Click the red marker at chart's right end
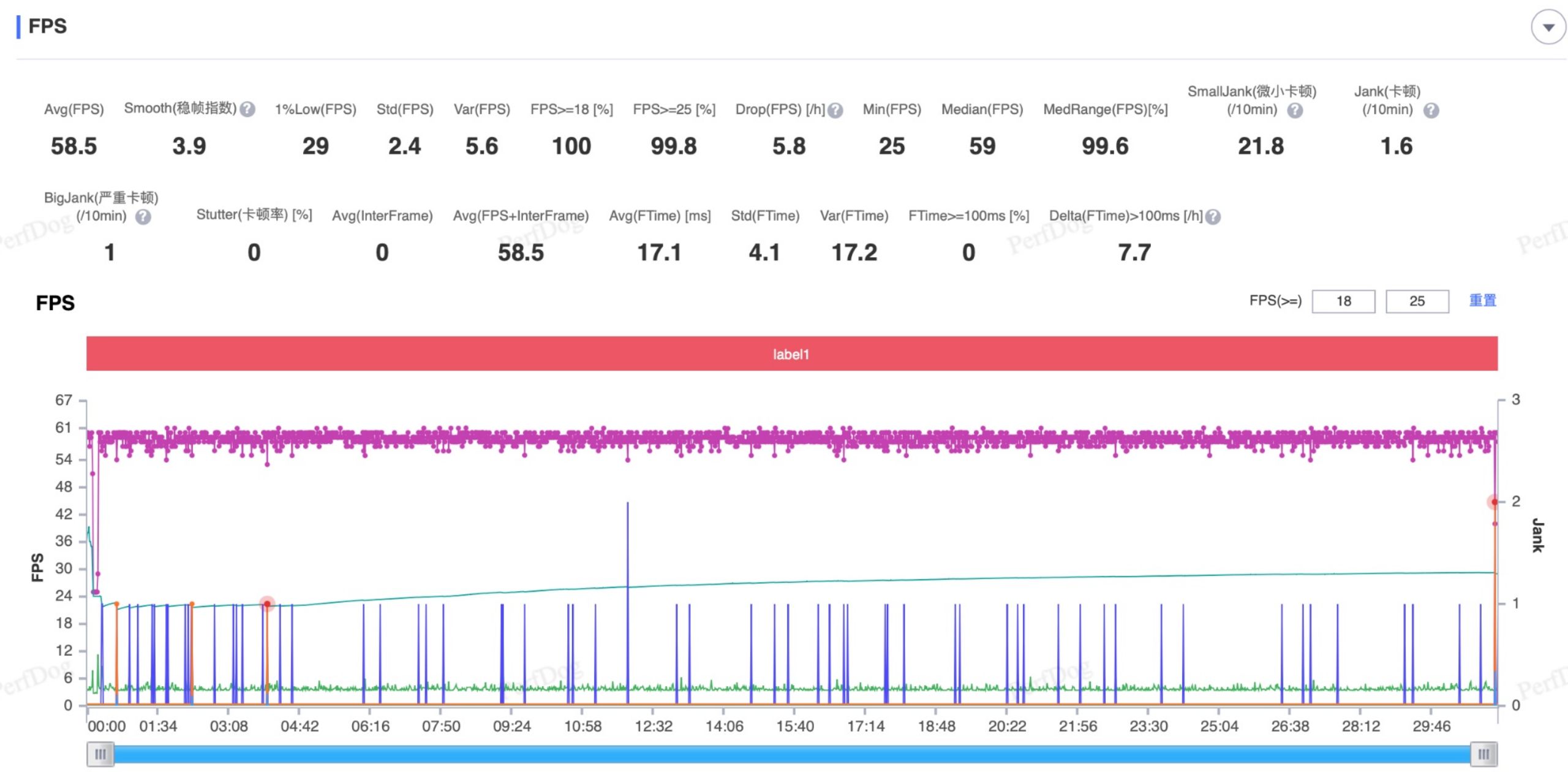The width and height of the screenshot is (1568, 772). coord(1494,502)
